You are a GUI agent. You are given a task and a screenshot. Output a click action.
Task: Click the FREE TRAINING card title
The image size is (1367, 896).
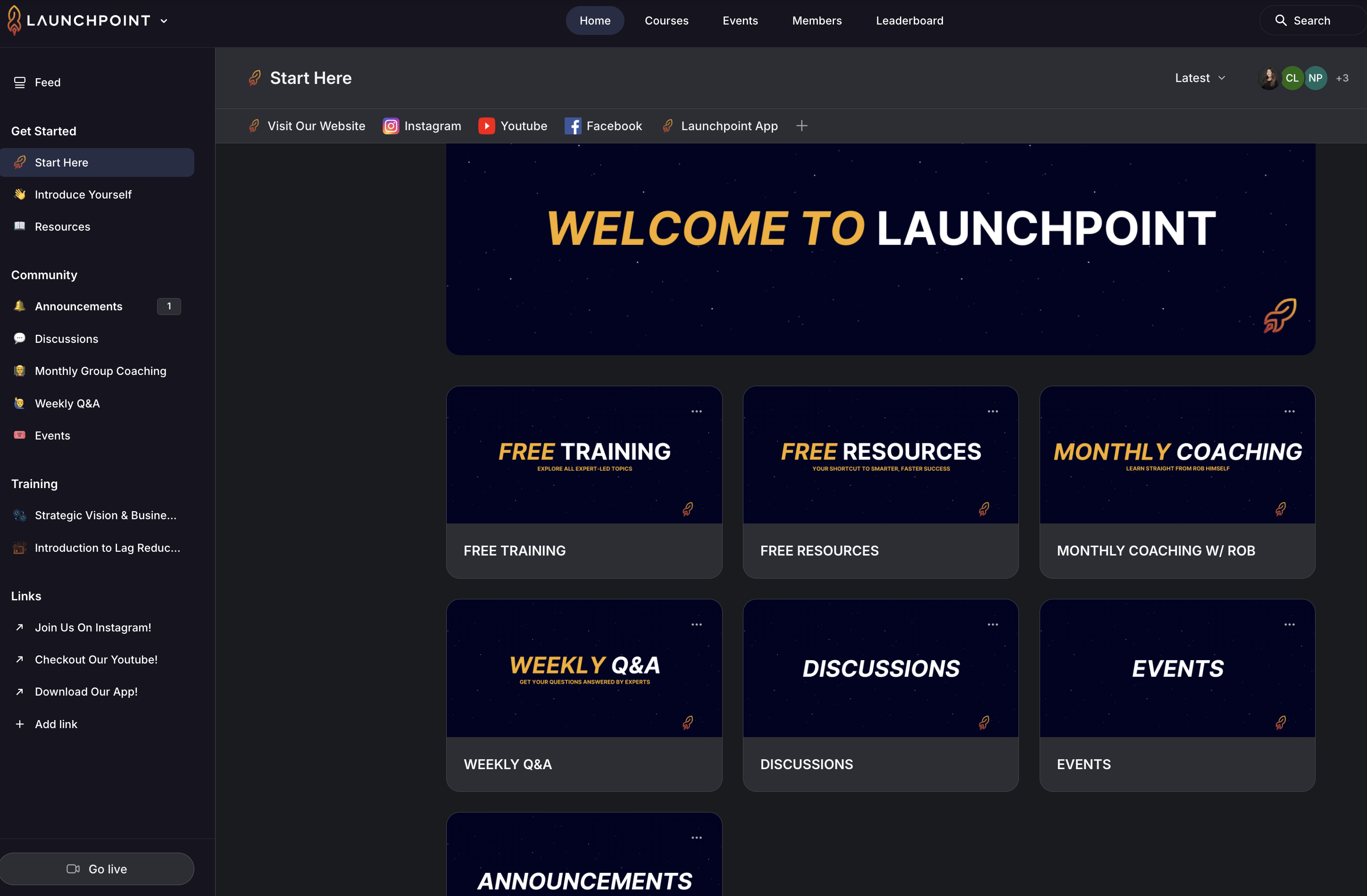(x=515, y=551)
